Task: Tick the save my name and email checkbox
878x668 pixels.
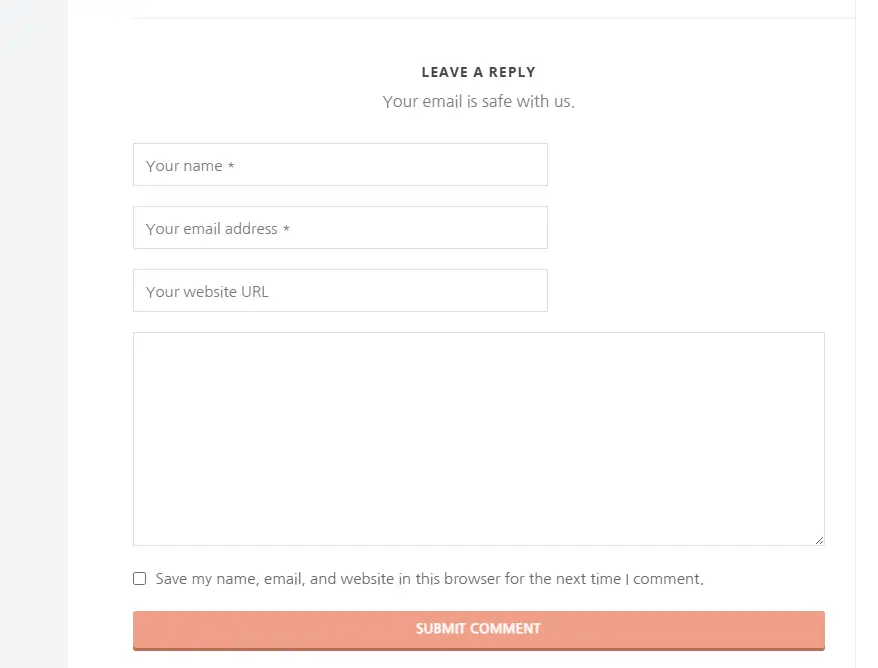Action: (139, 578)
